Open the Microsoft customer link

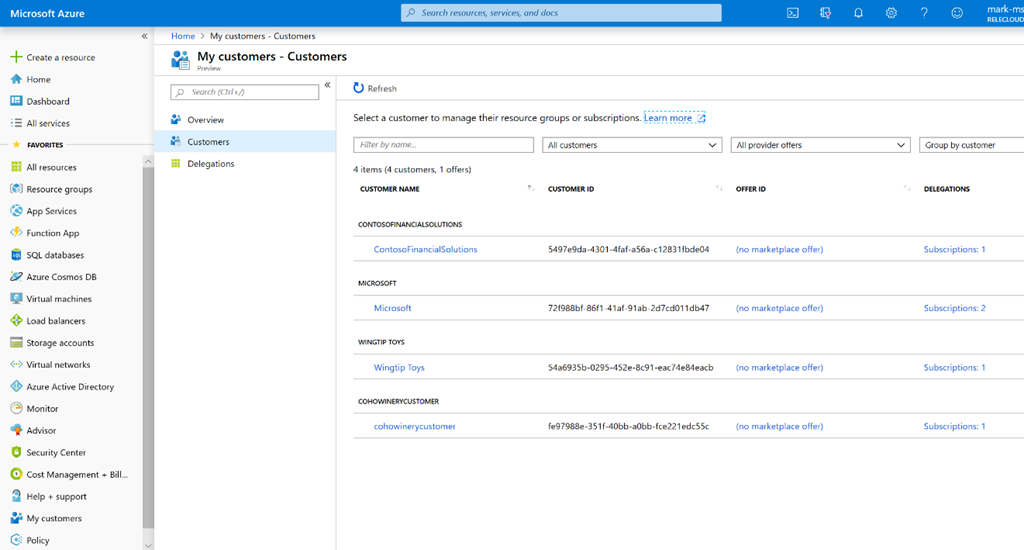click(392, 308)
